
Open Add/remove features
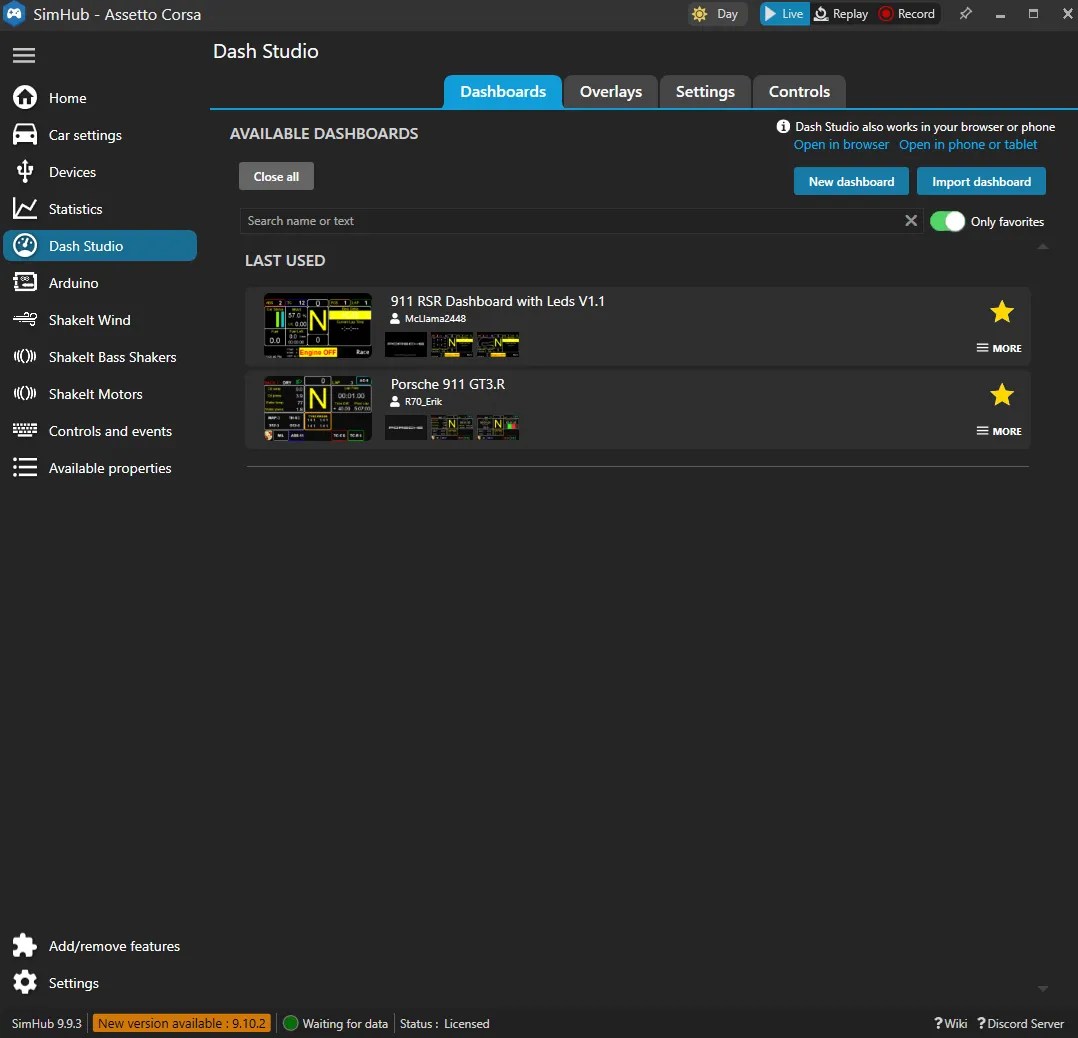[x=100, y=947]
